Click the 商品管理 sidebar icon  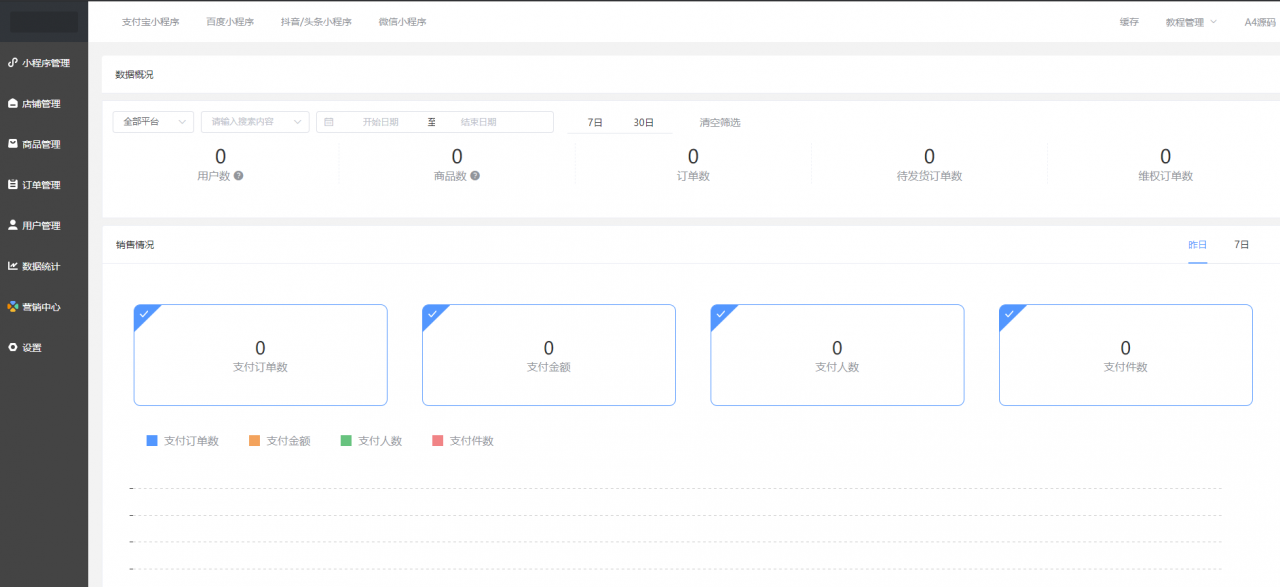(x=13, y=144)
